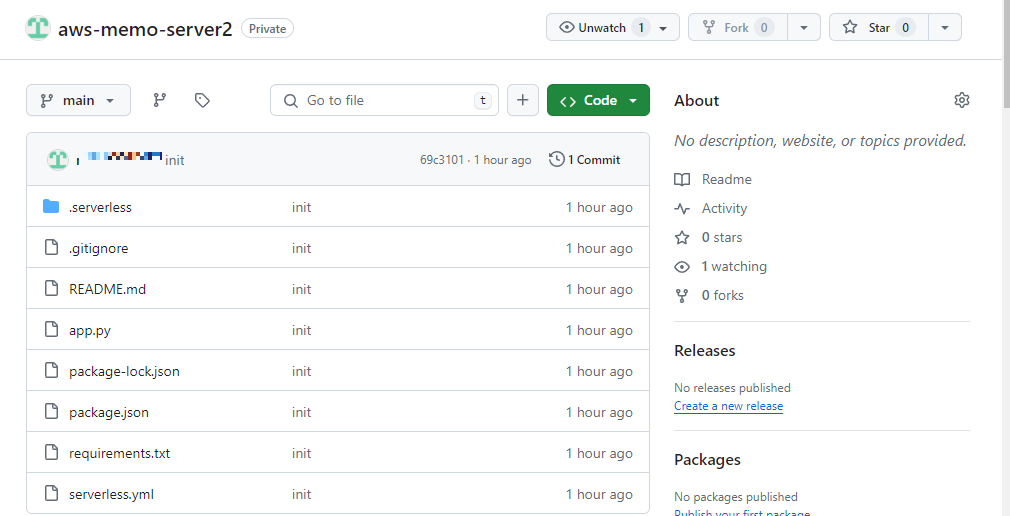Click the init commit message for serverless.yml
The width and height of the screenshot is (1010, 516).
301,495
